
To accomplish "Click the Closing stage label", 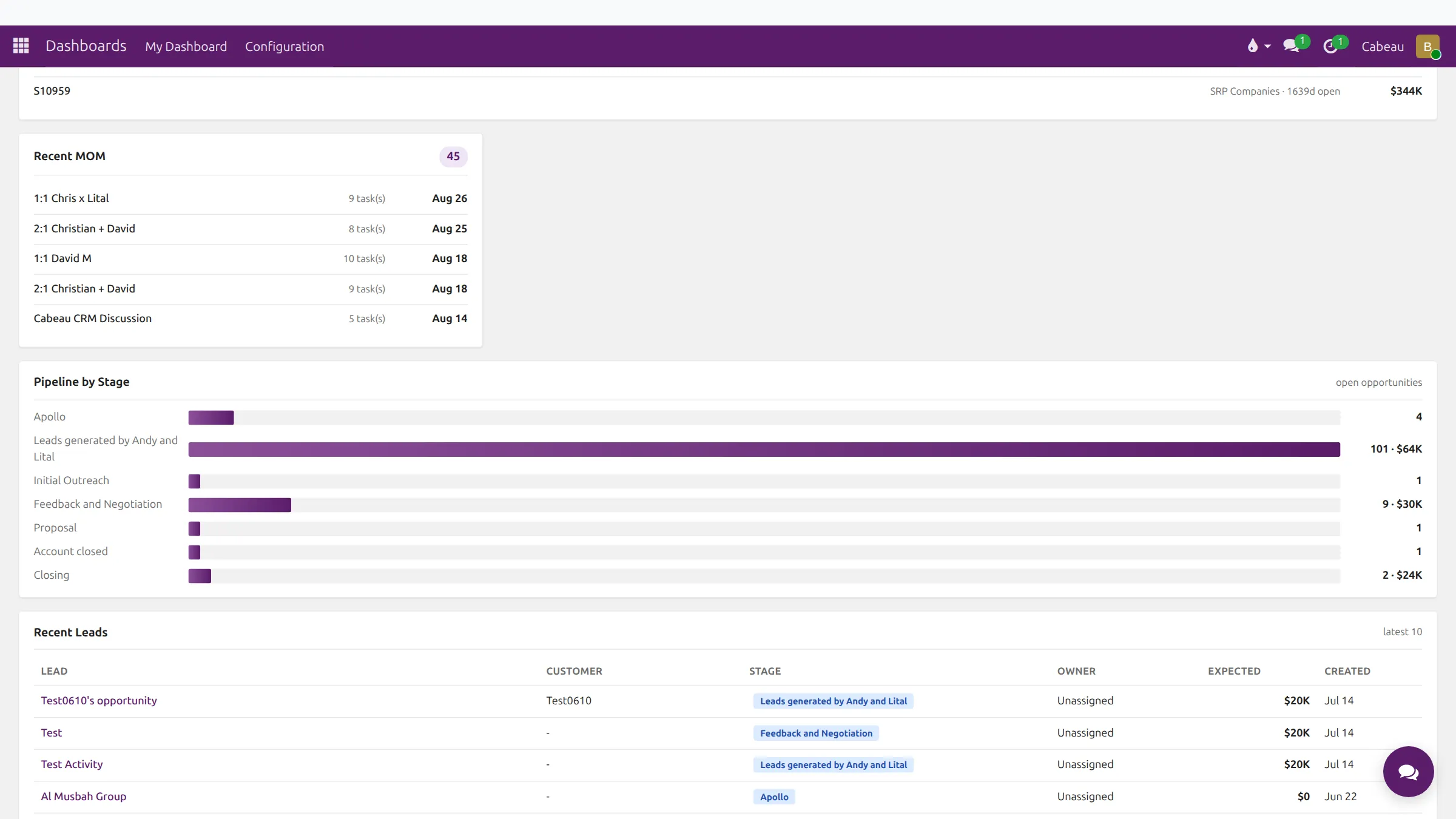I will pos(52,575).
